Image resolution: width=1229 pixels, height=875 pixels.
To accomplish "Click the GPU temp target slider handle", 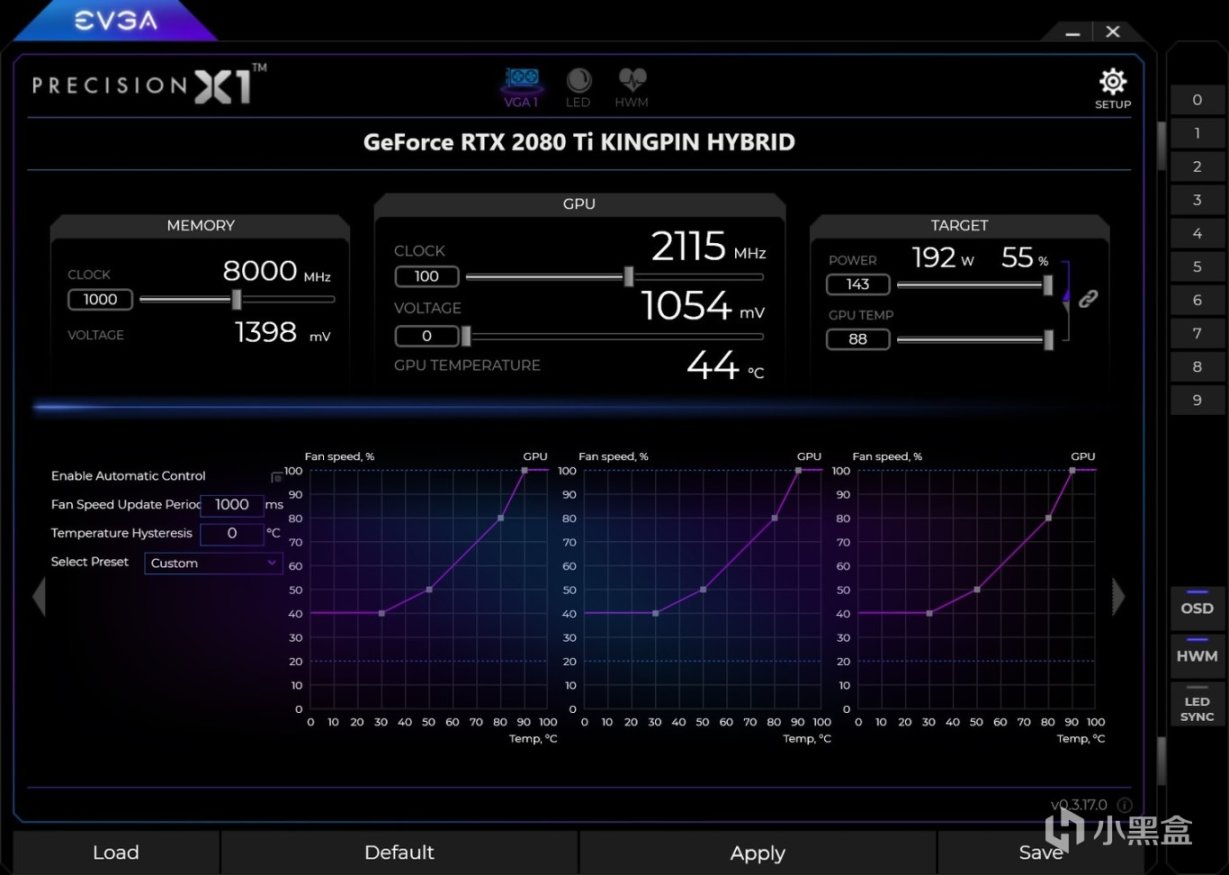I will coord(1048,340).
